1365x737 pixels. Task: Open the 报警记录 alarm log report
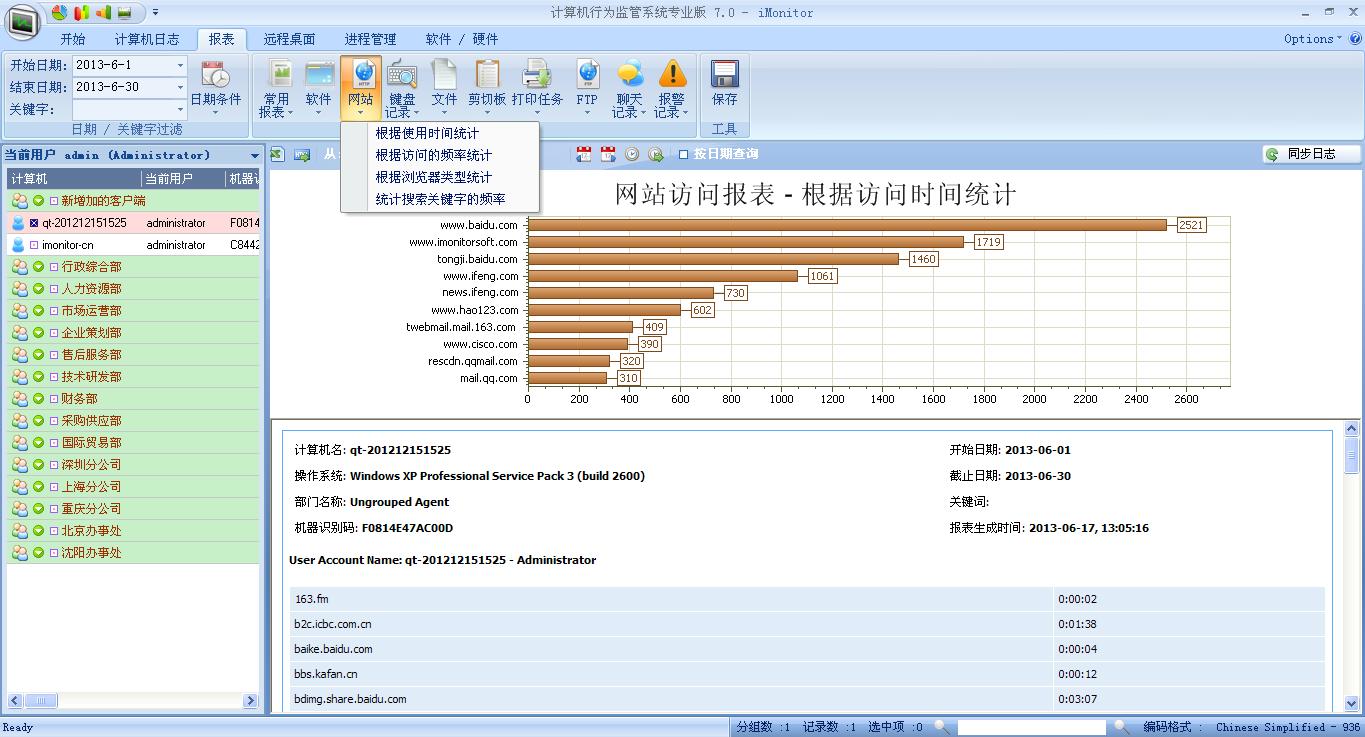coord(672,87)
